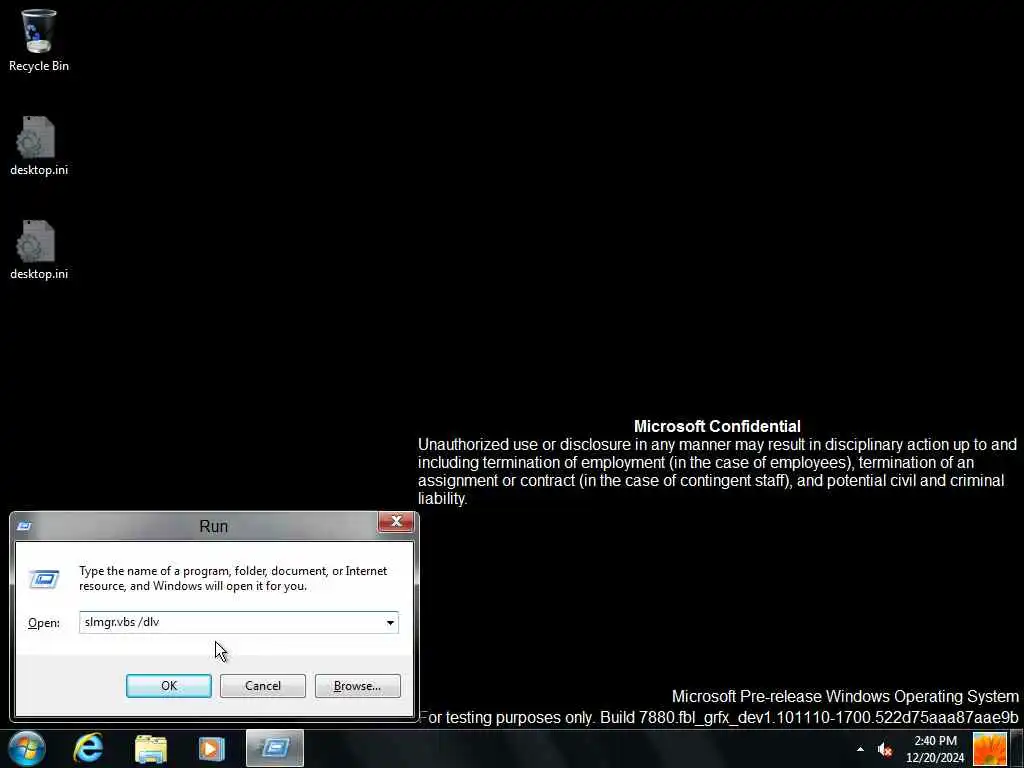
Task: Open the Recycle Bin desktop icon
Action: (39, 40)
